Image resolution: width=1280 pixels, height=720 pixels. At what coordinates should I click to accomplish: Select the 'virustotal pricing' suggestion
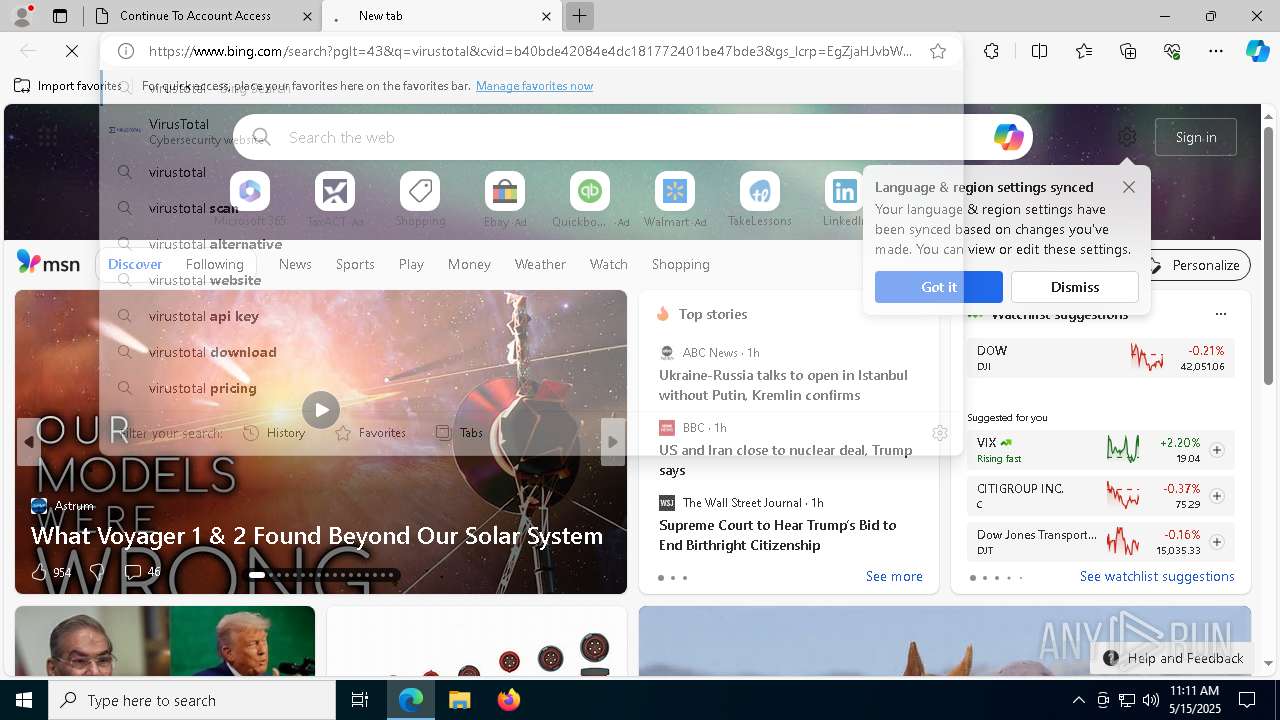click(530, 388)
